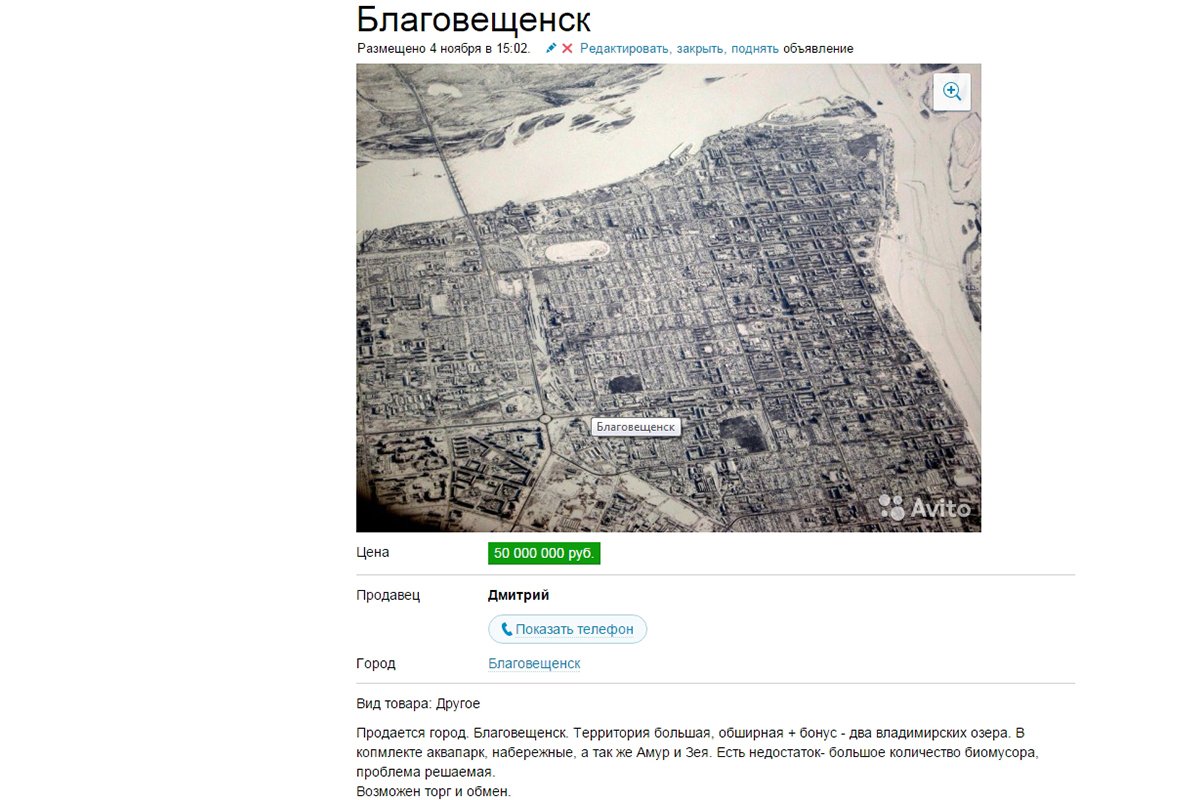Click the red X close-listing icon
This screenshot has height=800, width=1200.
click(x=567, y=48)
